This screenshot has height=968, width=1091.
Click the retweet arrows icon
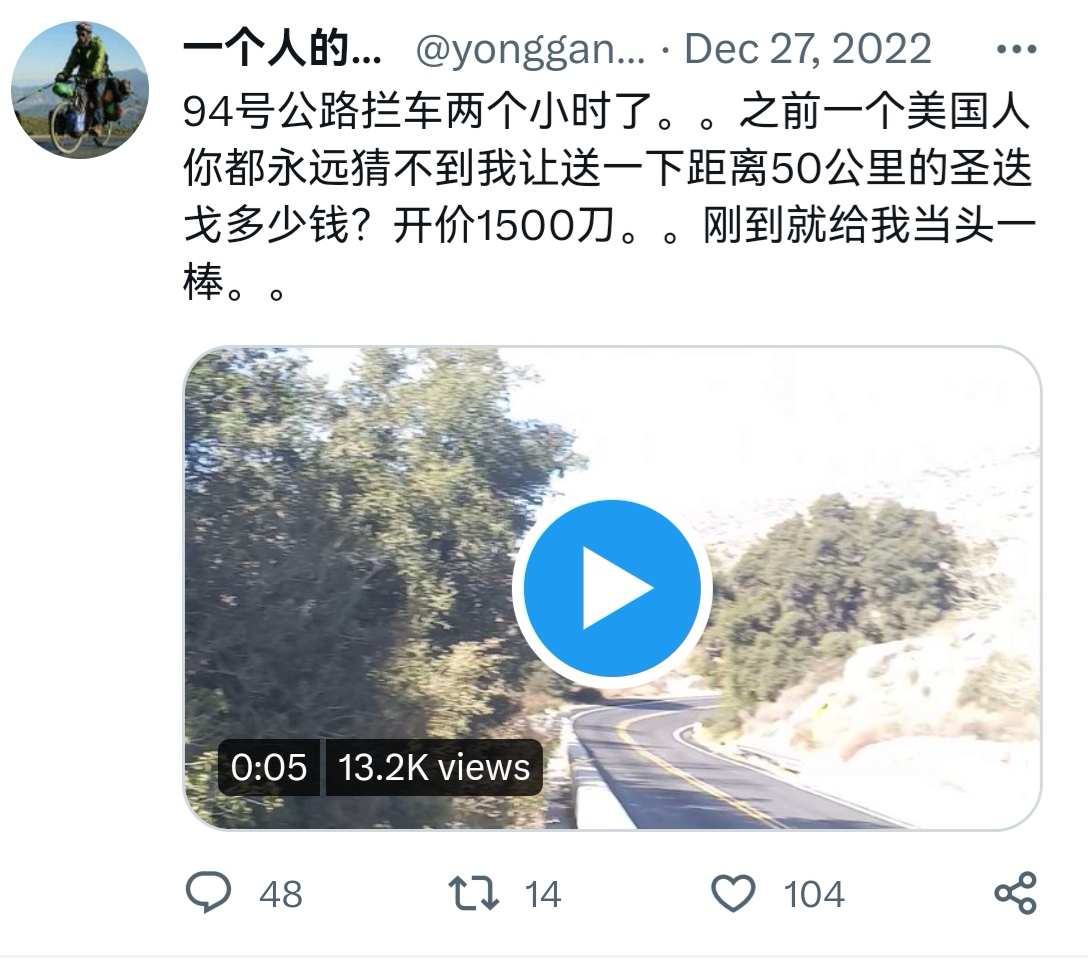(473, 894)
